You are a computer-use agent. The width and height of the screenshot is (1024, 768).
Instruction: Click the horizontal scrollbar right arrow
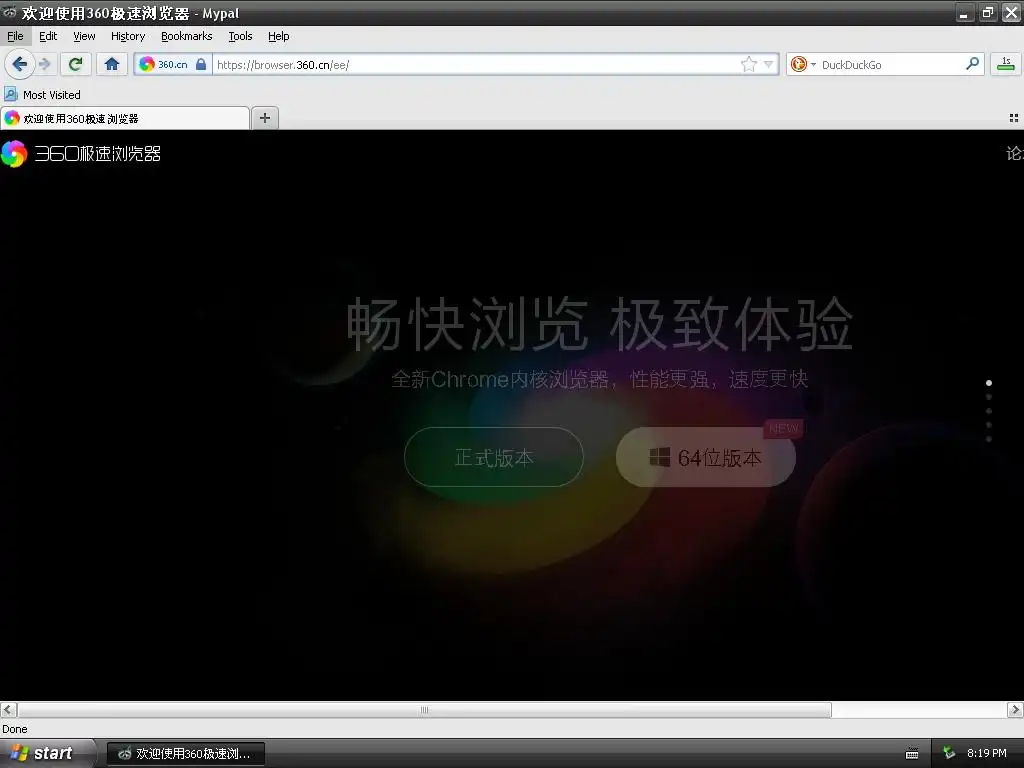[x=1015, y=710]
